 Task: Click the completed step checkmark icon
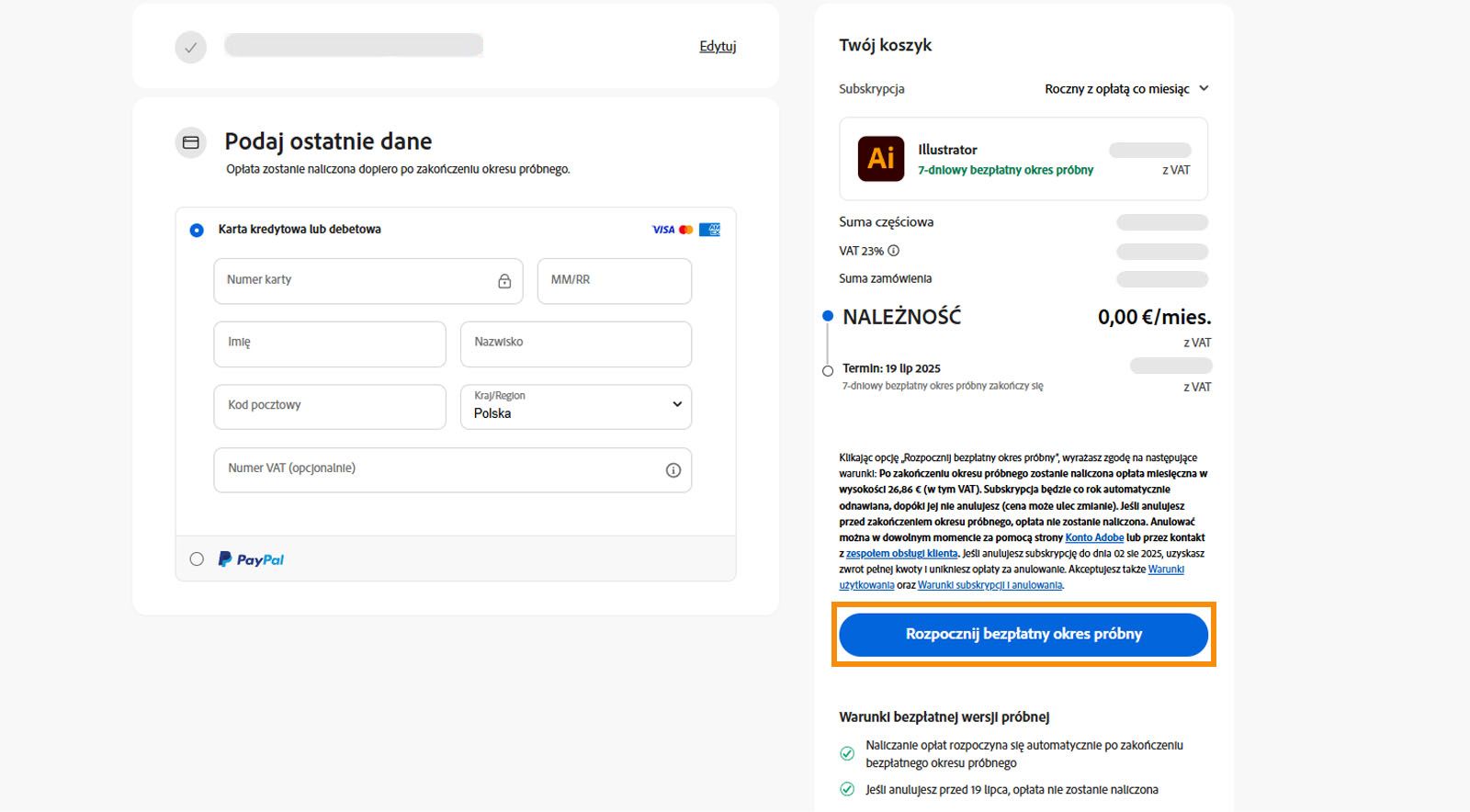[x=191, y=48]
